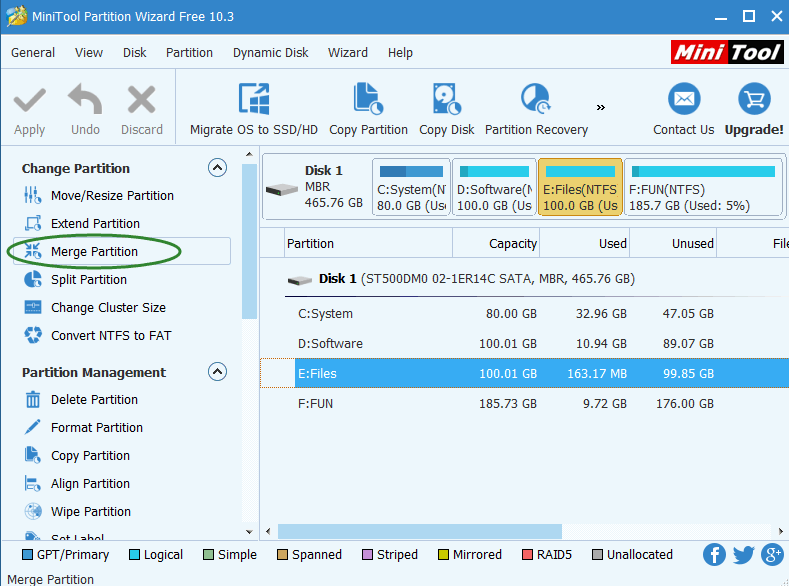
Task: Open the Twitter share icon
Action: coord(743,555)
